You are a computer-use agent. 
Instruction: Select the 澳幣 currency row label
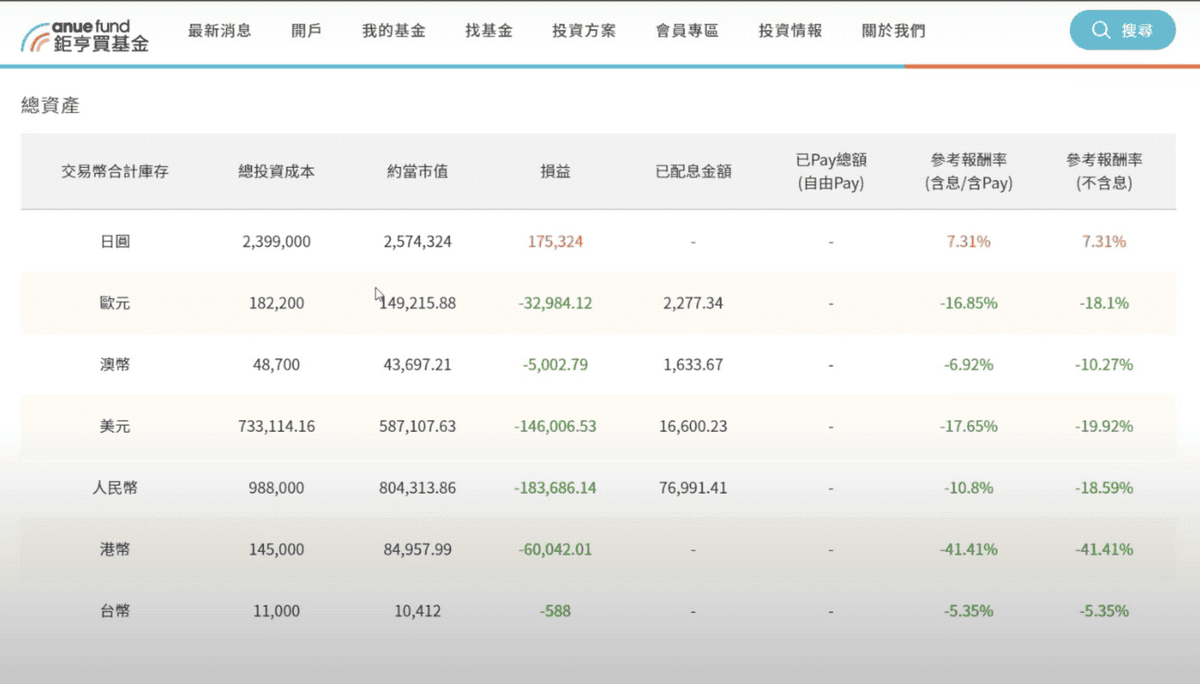point(115,365)
